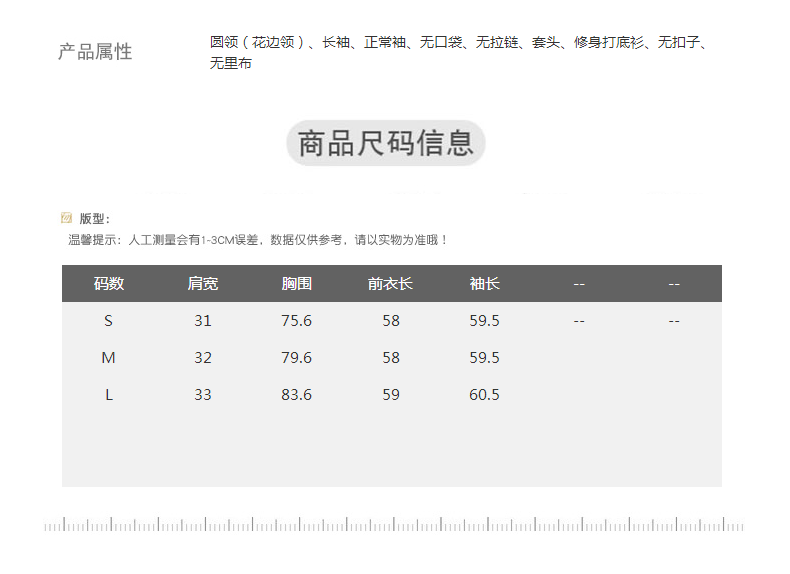
Task: Click the 商品尺码信息 heading badge
Action: click(385, 143)
